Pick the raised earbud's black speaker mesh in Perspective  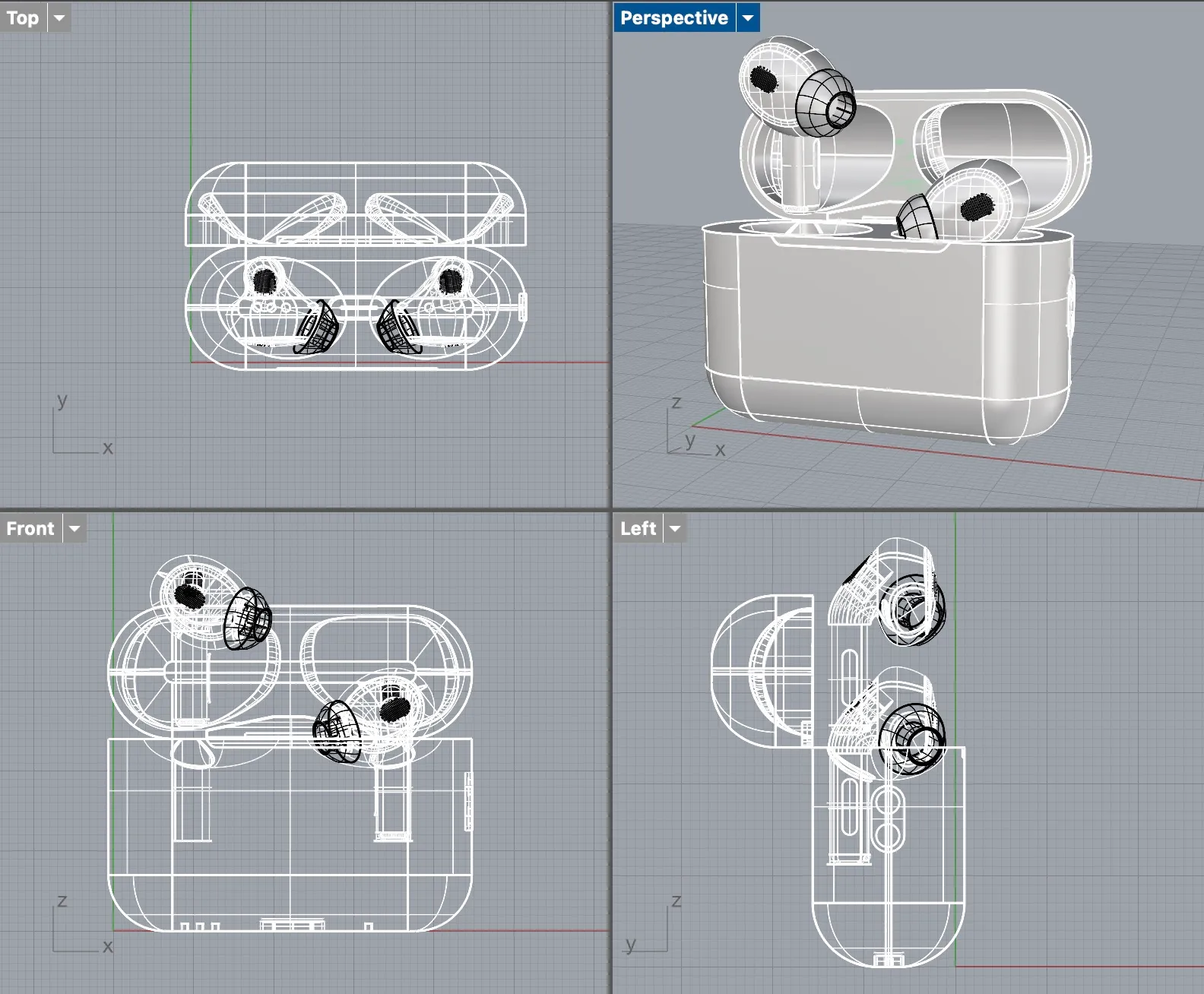(x=763, y=79)
